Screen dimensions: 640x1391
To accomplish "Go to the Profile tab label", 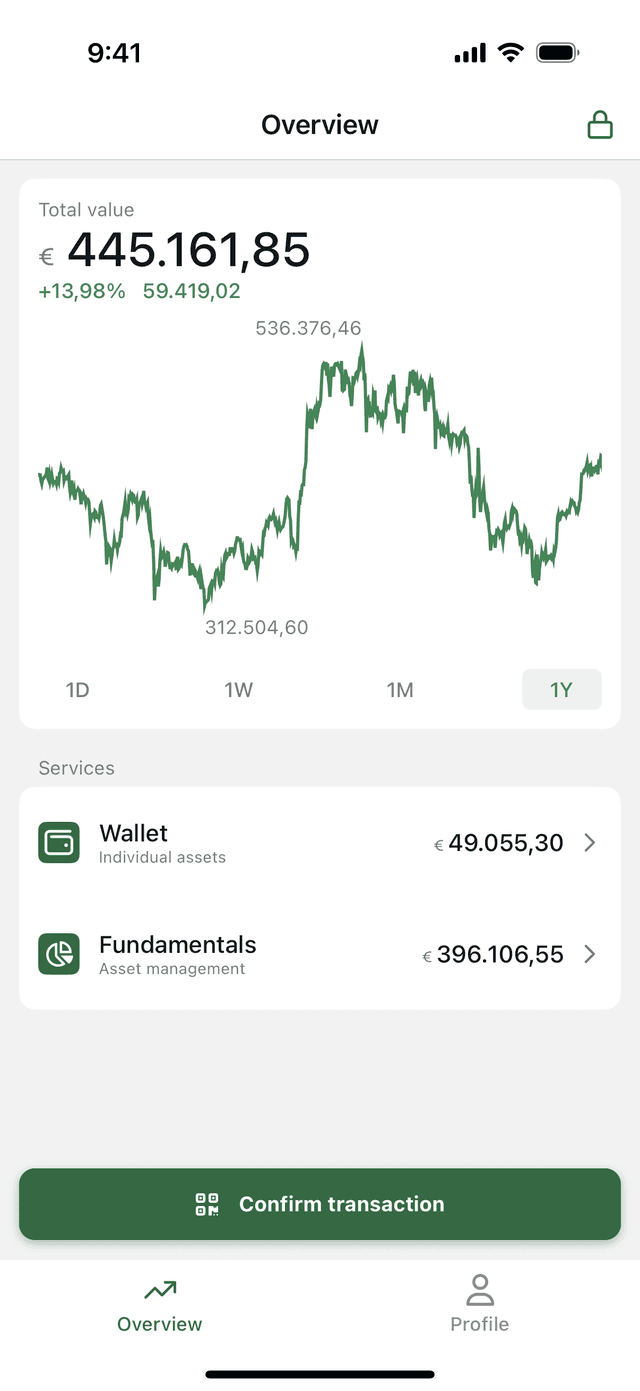I will [480, 1324].
